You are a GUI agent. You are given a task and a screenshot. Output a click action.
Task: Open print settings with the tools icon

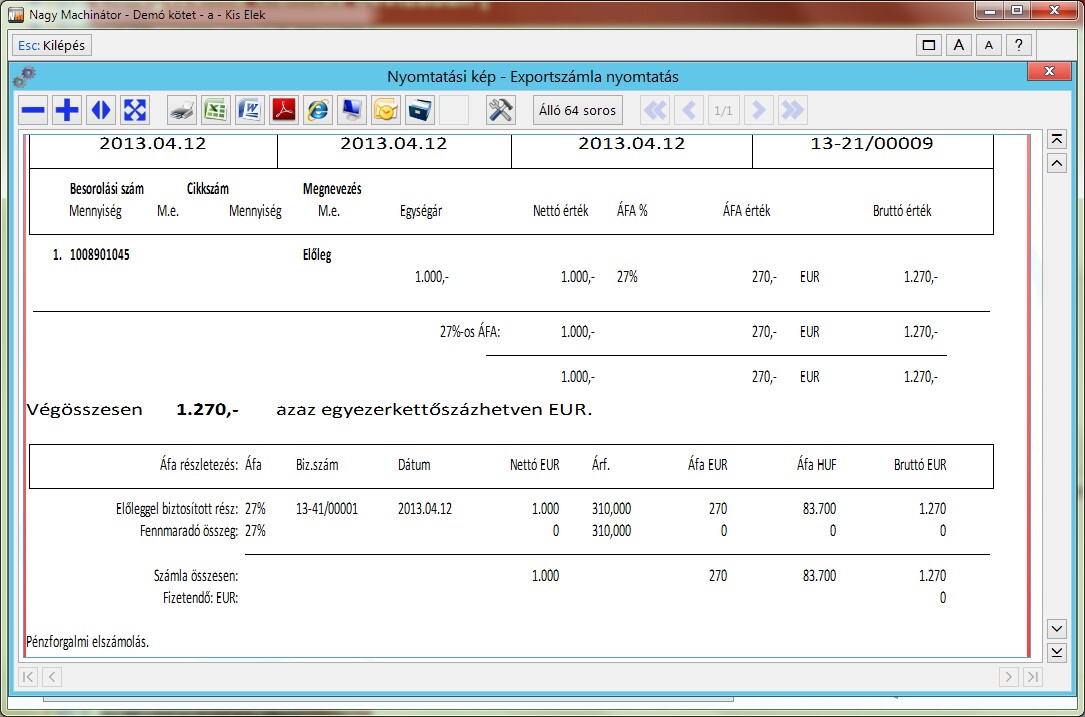click(500, 110)
